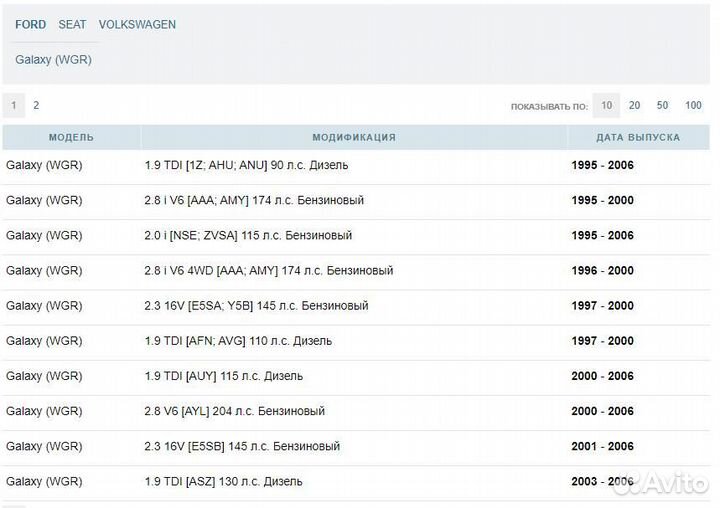Show 10 items per page
Viewport: 720px width, 508px height.
pos(606,105)
